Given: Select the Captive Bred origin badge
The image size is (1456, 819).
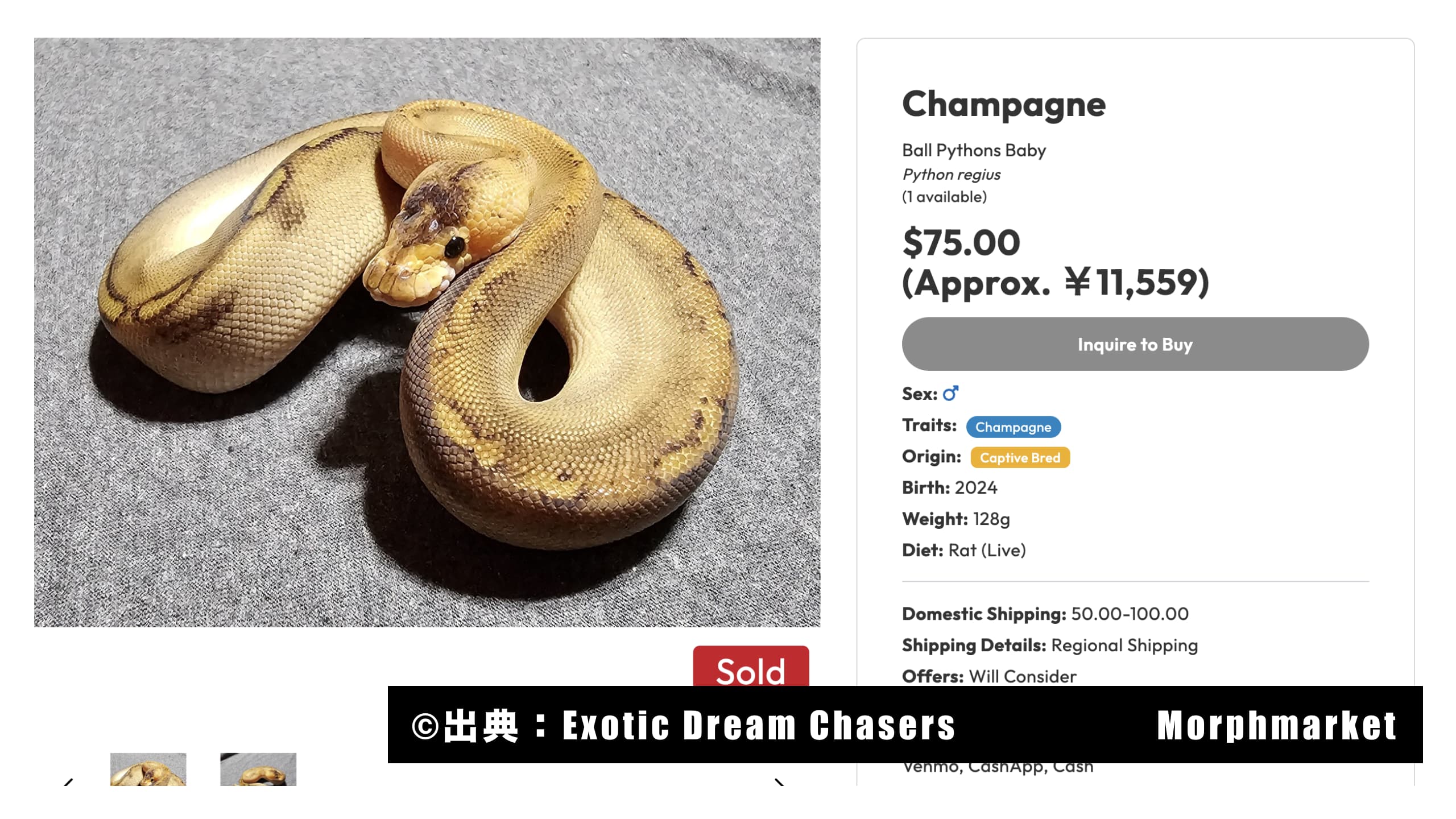Looking at the screenshot, I should 1020,457.
